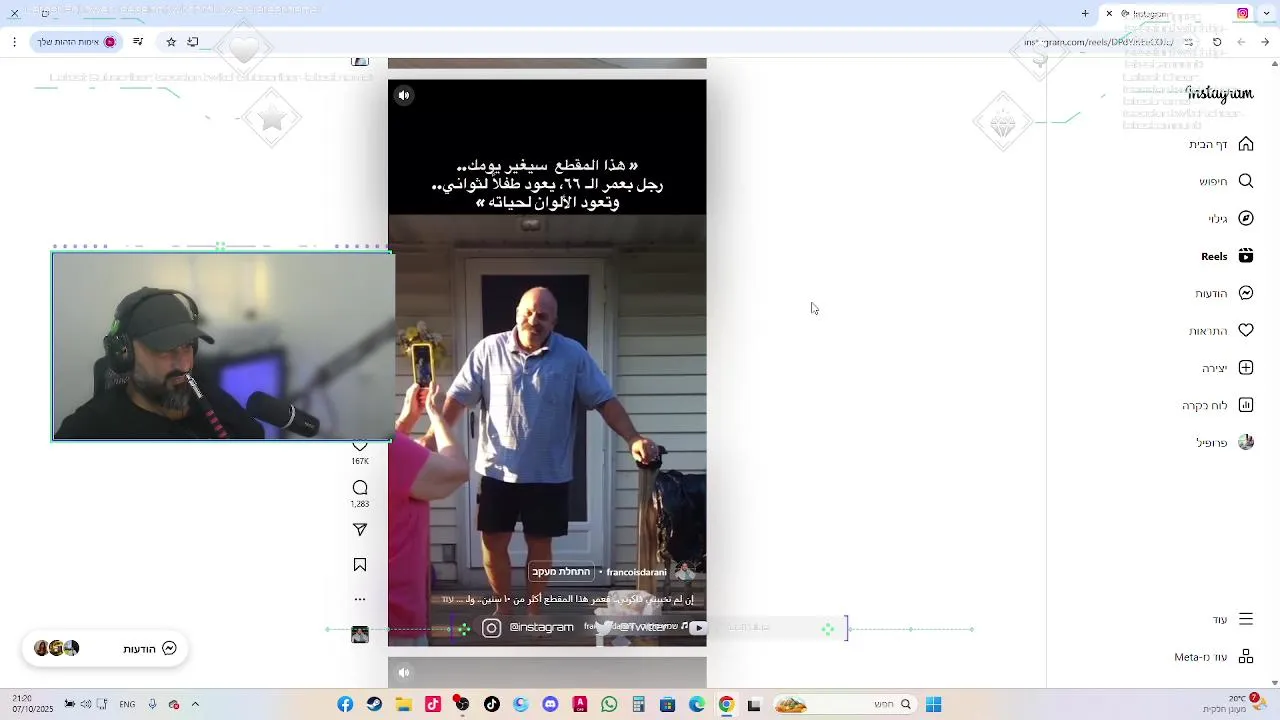Open File Explorer from the taskbar
1280x720 pixels.
coord(404,705)
